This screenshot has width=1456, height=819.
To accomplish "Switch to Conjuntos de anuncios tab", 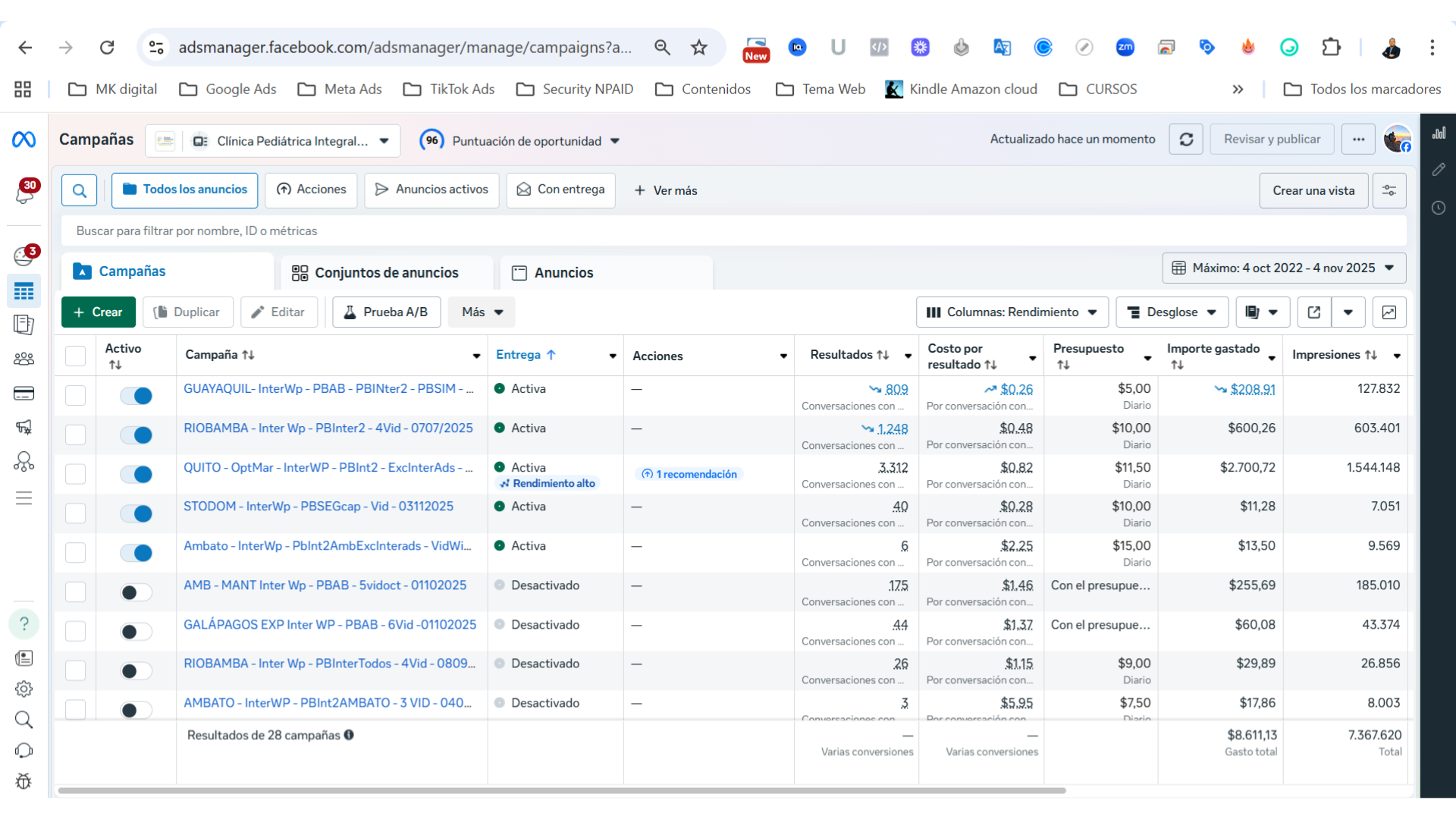I will 386,273.
